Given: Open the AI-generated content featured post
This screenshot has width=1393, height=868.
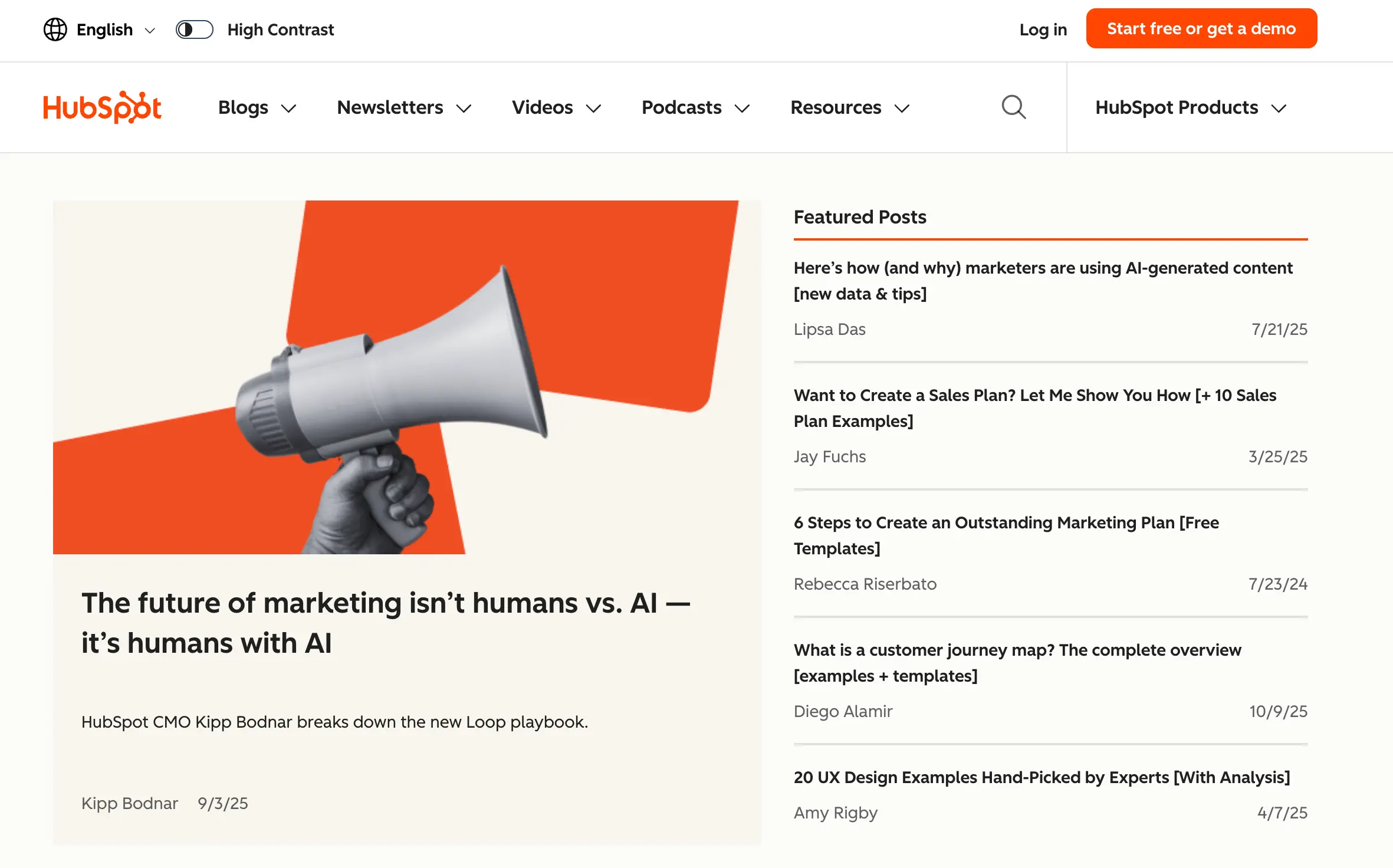Looking at the screenshot, I should click(x=1043, y=281).
